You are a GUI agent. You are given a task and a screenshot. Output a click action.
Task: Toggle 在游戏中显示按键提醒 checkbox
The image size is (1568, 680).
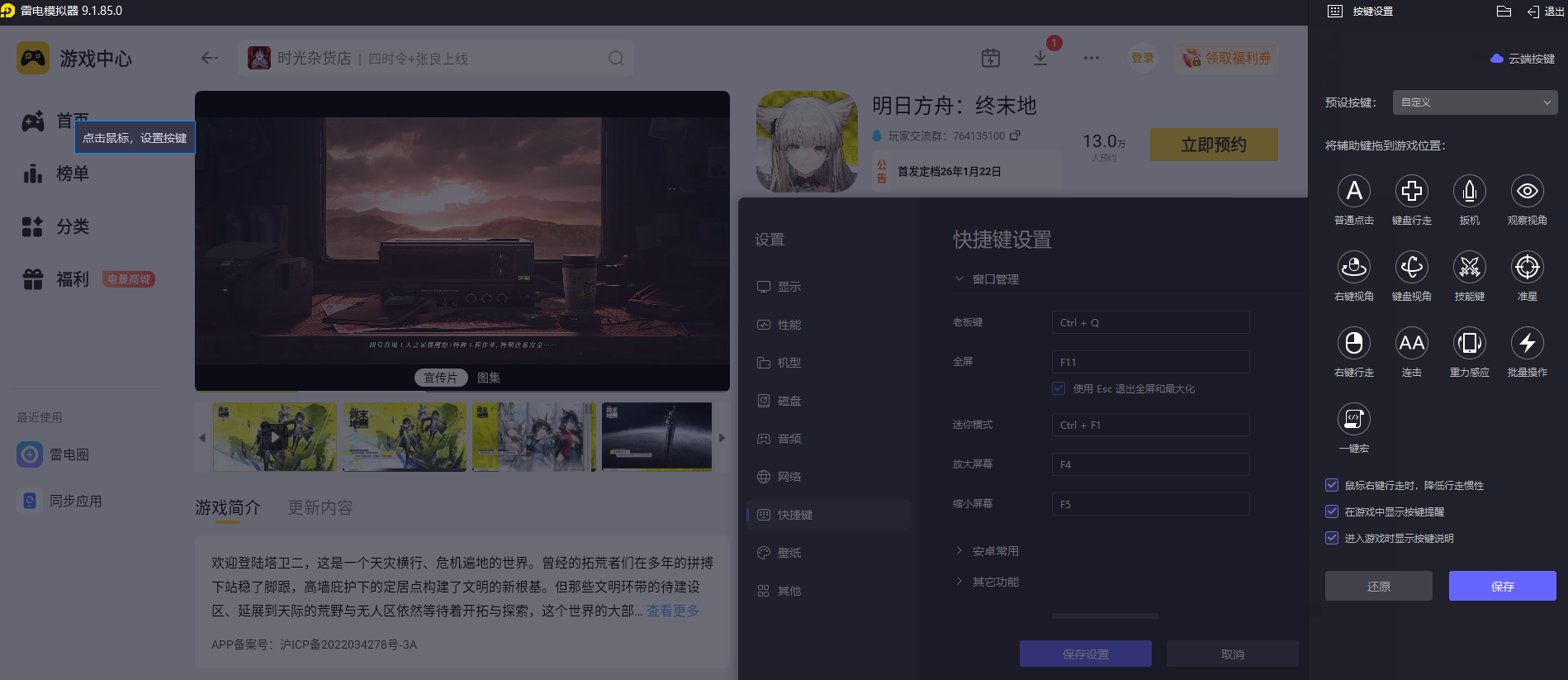click(1332, 511)
